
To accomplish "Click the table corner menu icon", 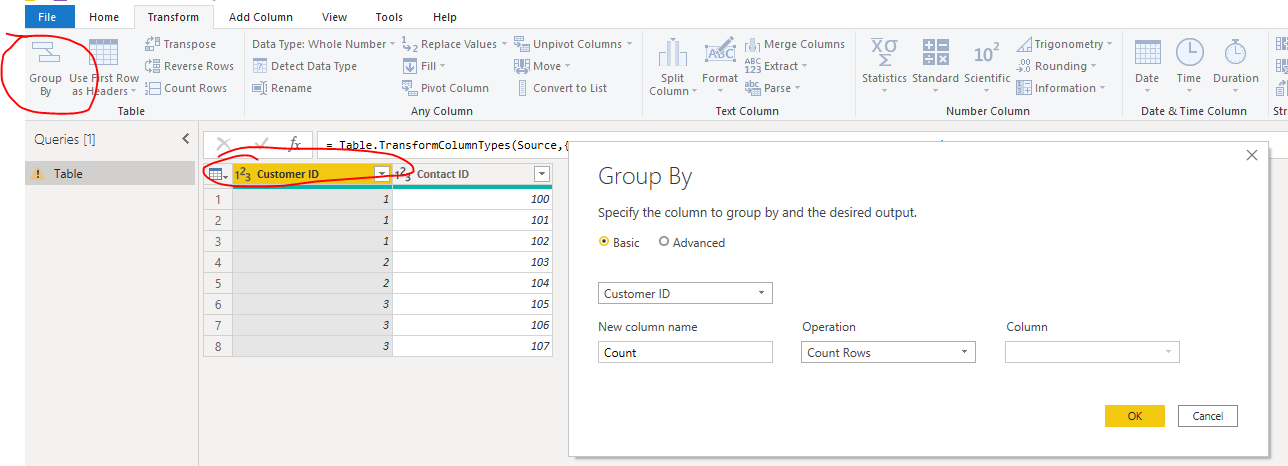I will (217, 174).
